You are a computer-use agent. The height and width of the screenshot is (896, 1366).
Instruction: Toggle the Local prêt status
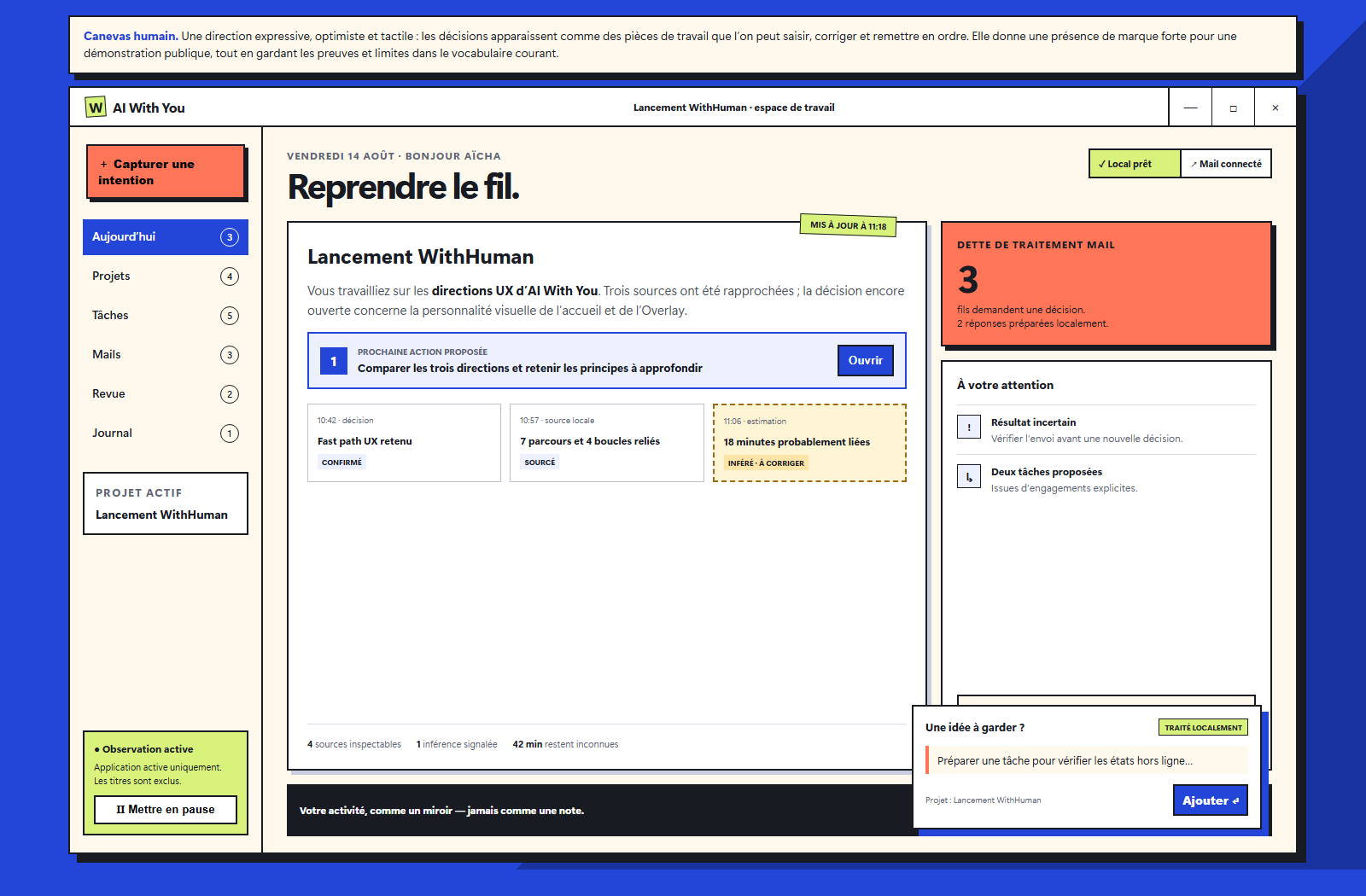click(1135, 164)
